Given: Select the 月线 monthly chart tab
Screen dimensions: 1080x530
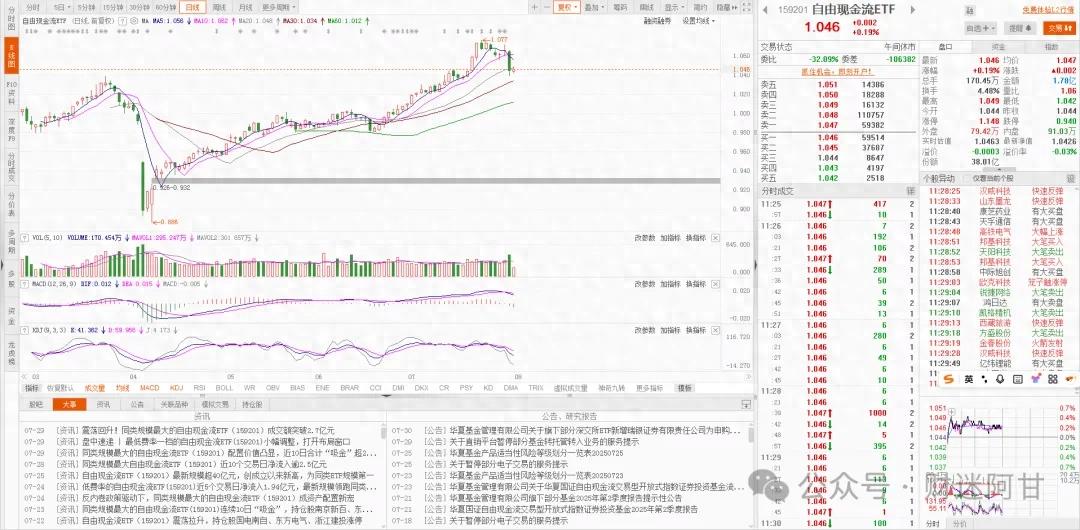Looking at the screenshot, I should point(245,7).
